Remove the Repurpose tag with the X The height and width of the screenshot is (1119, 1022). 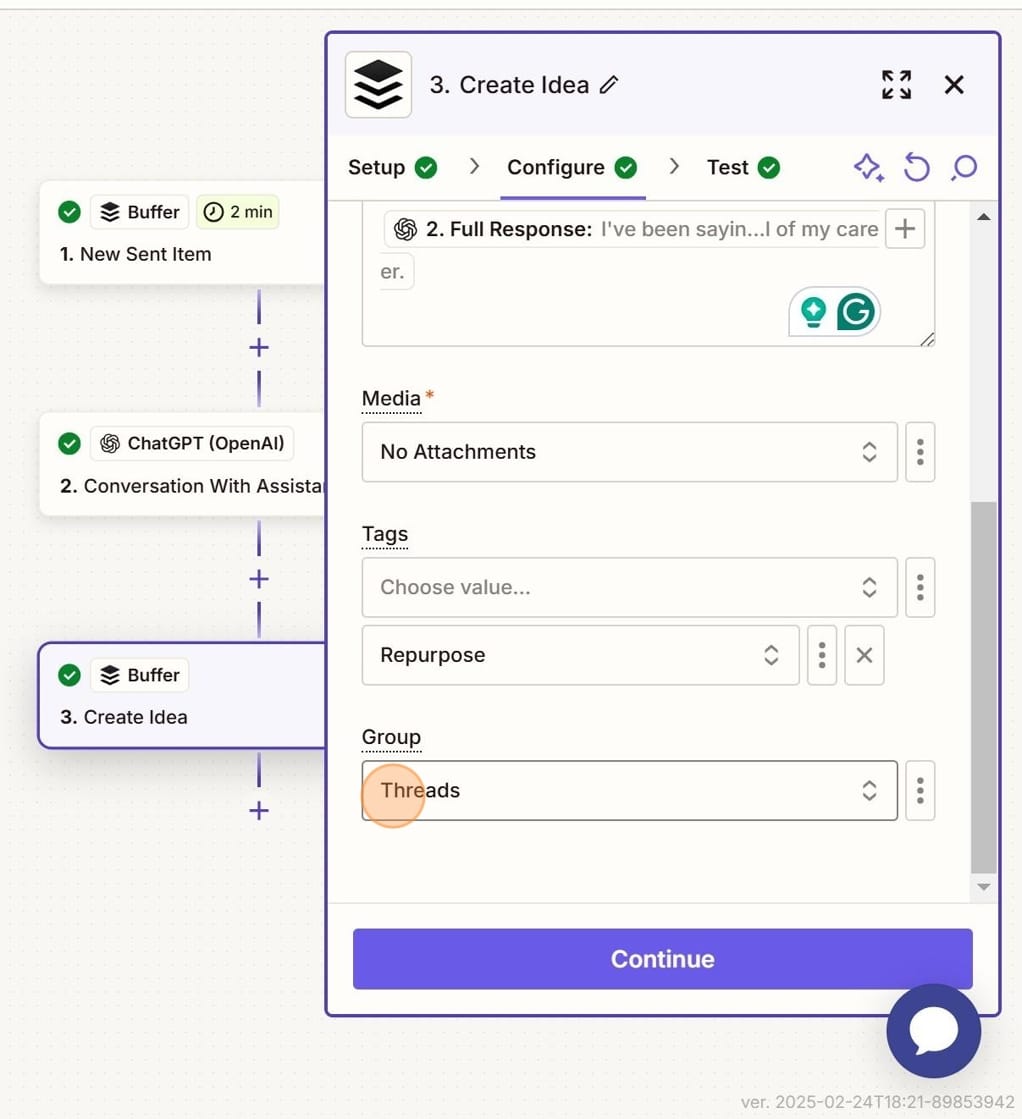click(x=864, y=655)
